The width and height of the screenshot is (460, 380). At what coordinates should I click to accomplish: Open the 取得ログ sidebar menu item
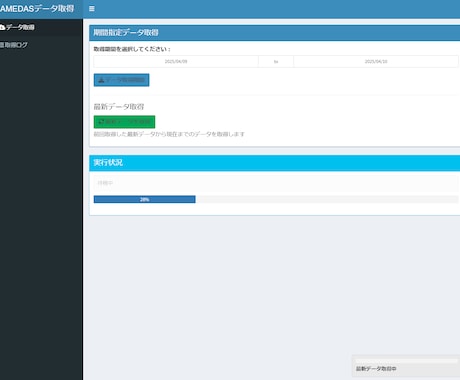click(41, 45)
